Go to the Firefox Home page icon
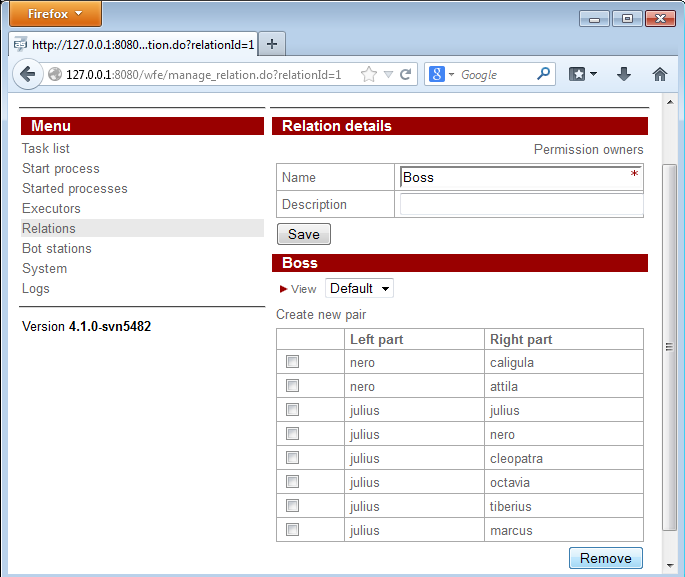The width and height of the screenshot is (685, 577). [659, 74]
